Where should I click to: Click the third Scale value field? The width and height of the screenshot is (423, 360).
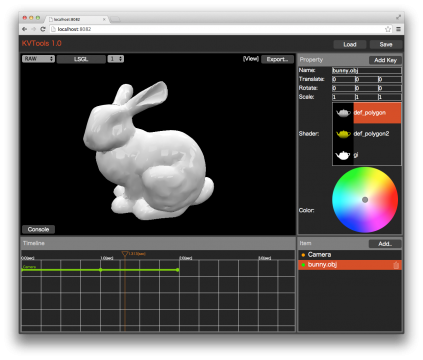click(390, 97)
